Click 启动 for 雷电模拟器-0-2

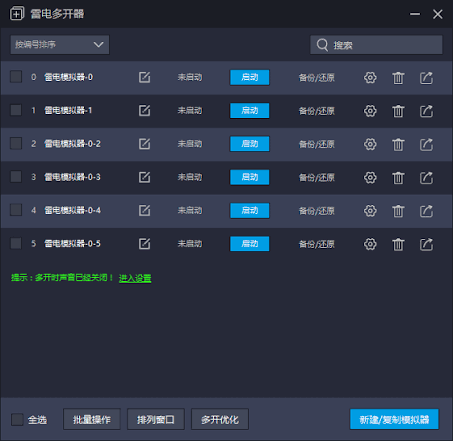point(250,144)
